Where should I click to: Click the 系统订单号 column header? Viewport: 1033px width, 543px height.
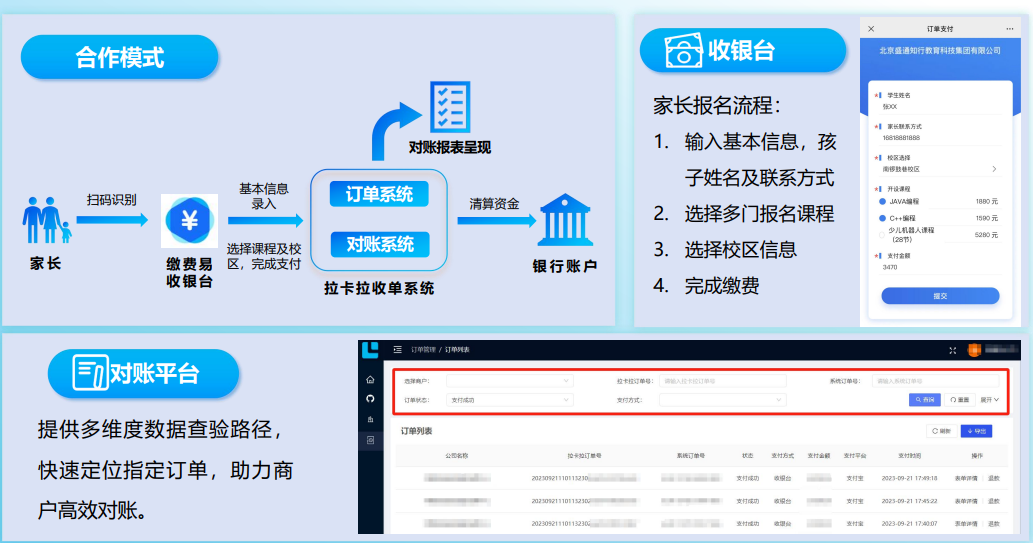coord(690,455)
